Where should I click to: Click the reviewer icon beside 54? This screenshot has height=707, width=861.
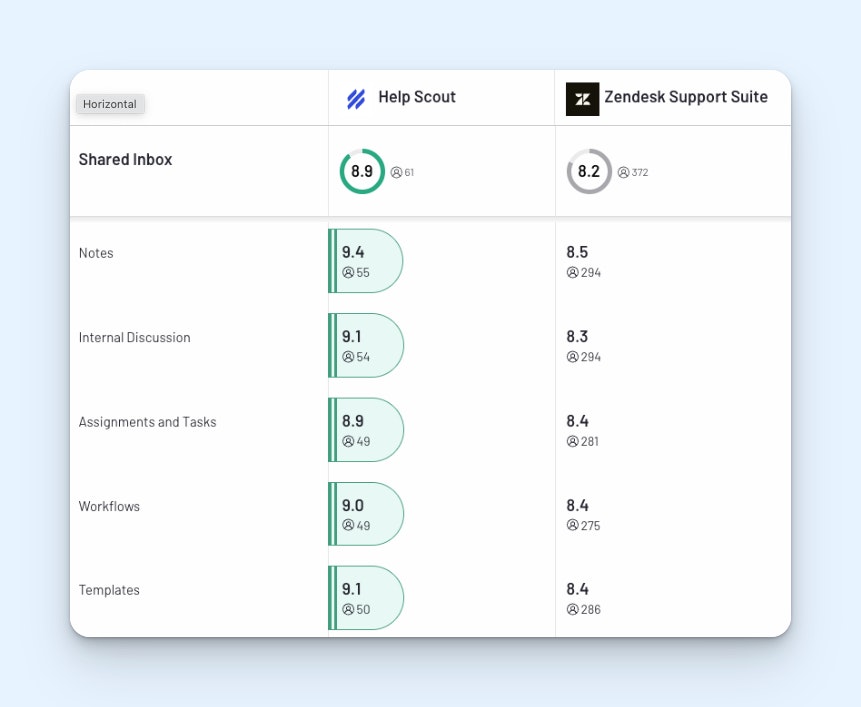click(348, 357)
